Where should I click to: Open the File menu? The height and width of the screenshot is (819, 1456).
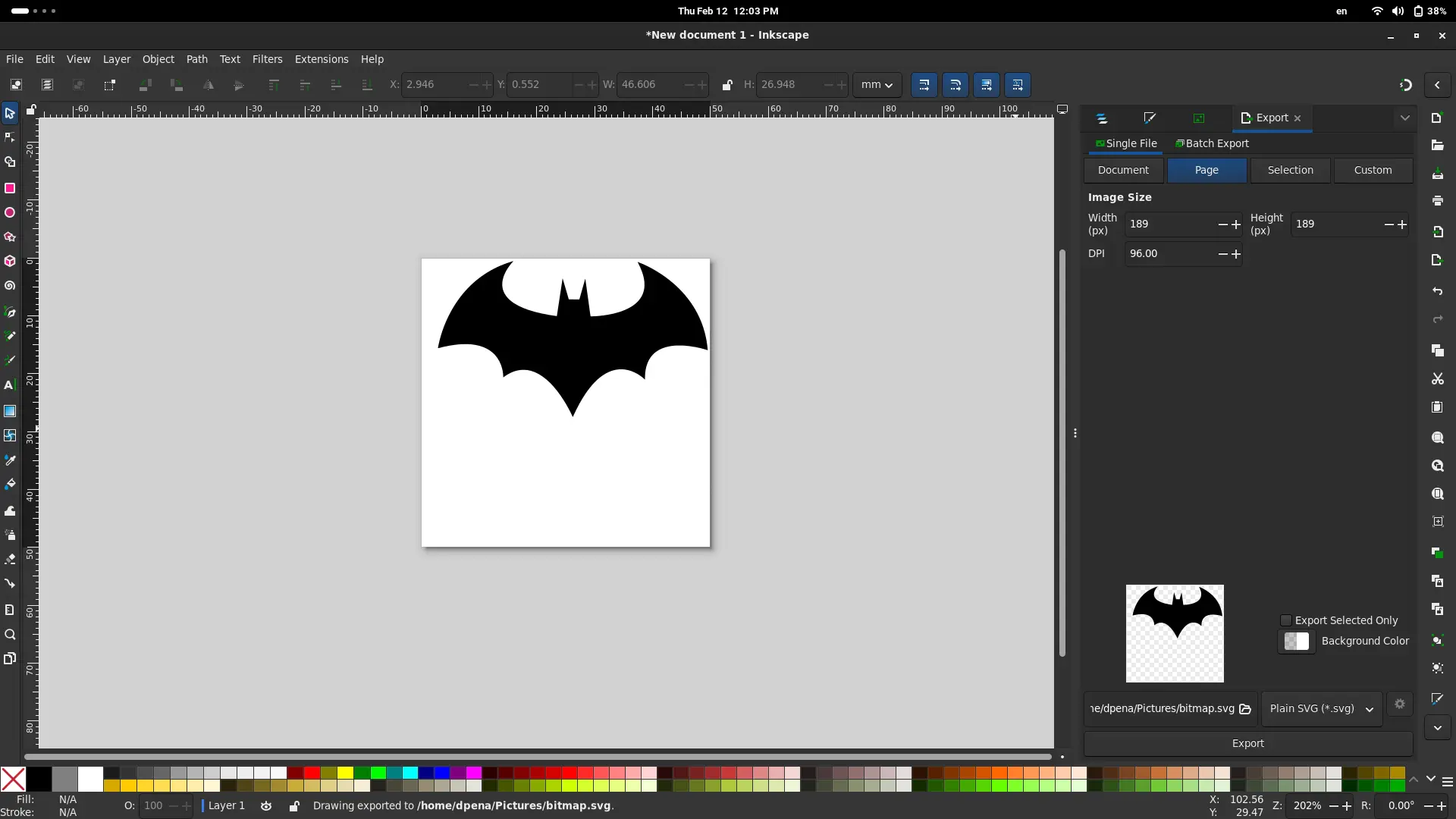pyautogui.click(x=14, y=59)
